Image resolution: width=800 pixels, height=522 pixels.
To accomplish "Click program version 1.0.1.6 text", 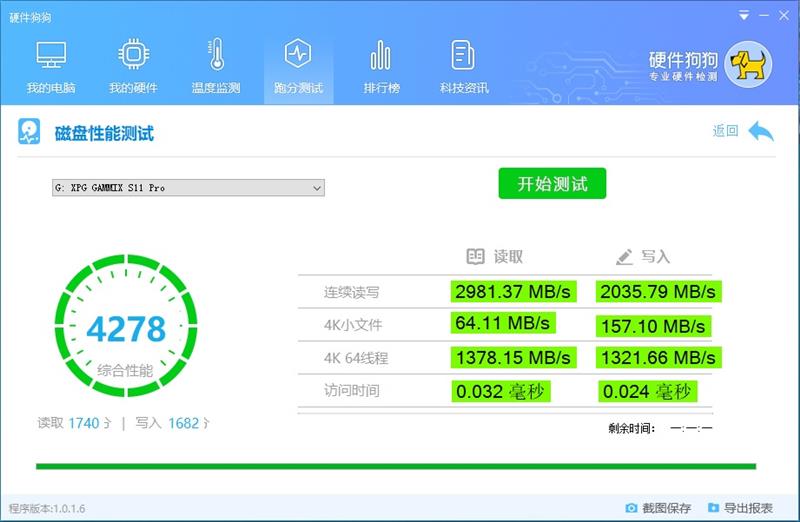I will pos(47,508).
